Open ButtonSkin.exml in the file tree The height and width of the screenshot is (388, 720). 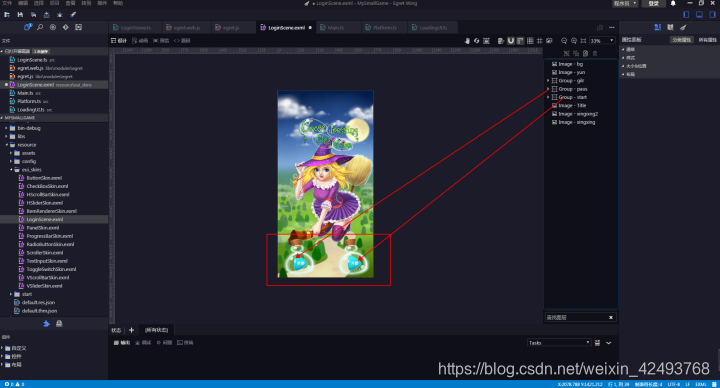[x=44, y=178]
